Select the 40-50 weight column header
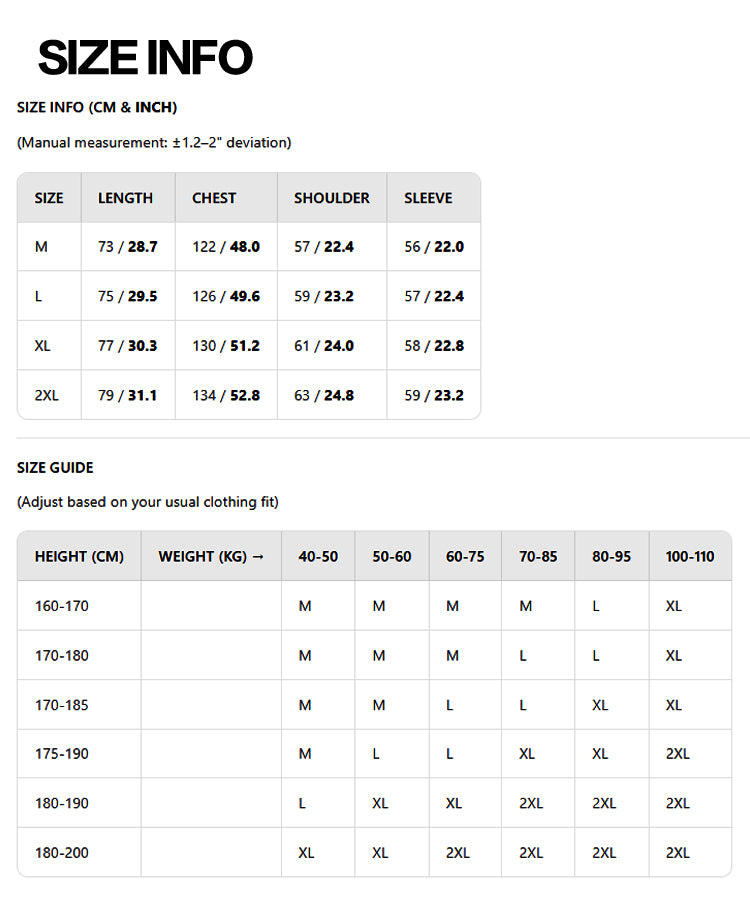The image size is (750, 924). point(318,556)
